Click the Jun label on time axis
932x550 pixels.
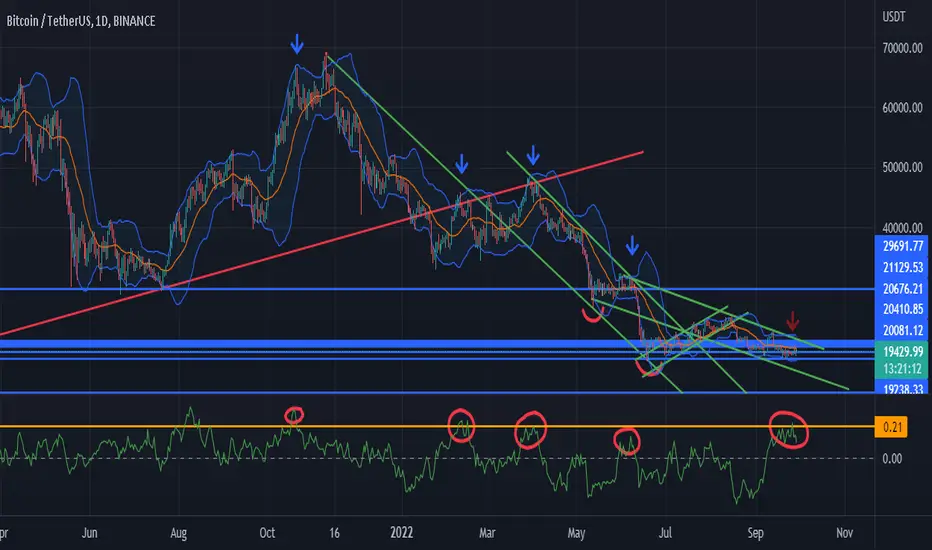click(89, 533)
